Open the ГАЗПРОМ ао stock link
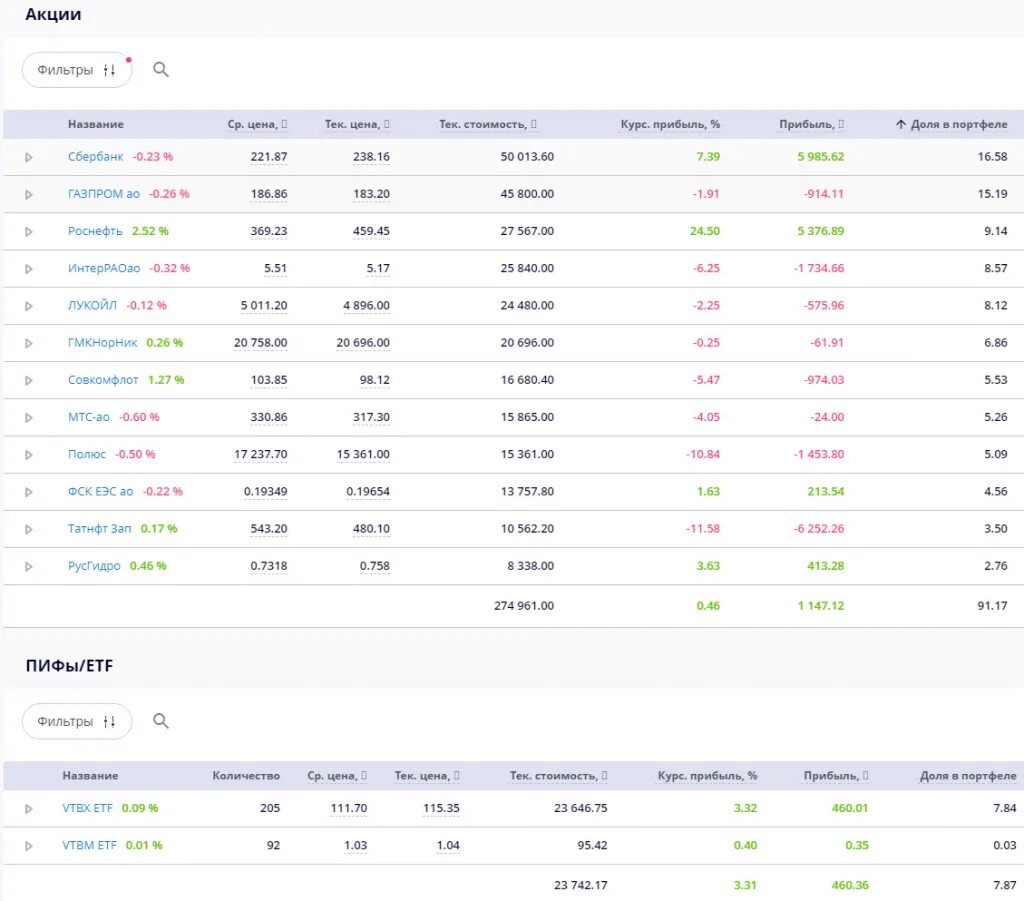Screen dimensions: 1024x901 coord(104,194)
